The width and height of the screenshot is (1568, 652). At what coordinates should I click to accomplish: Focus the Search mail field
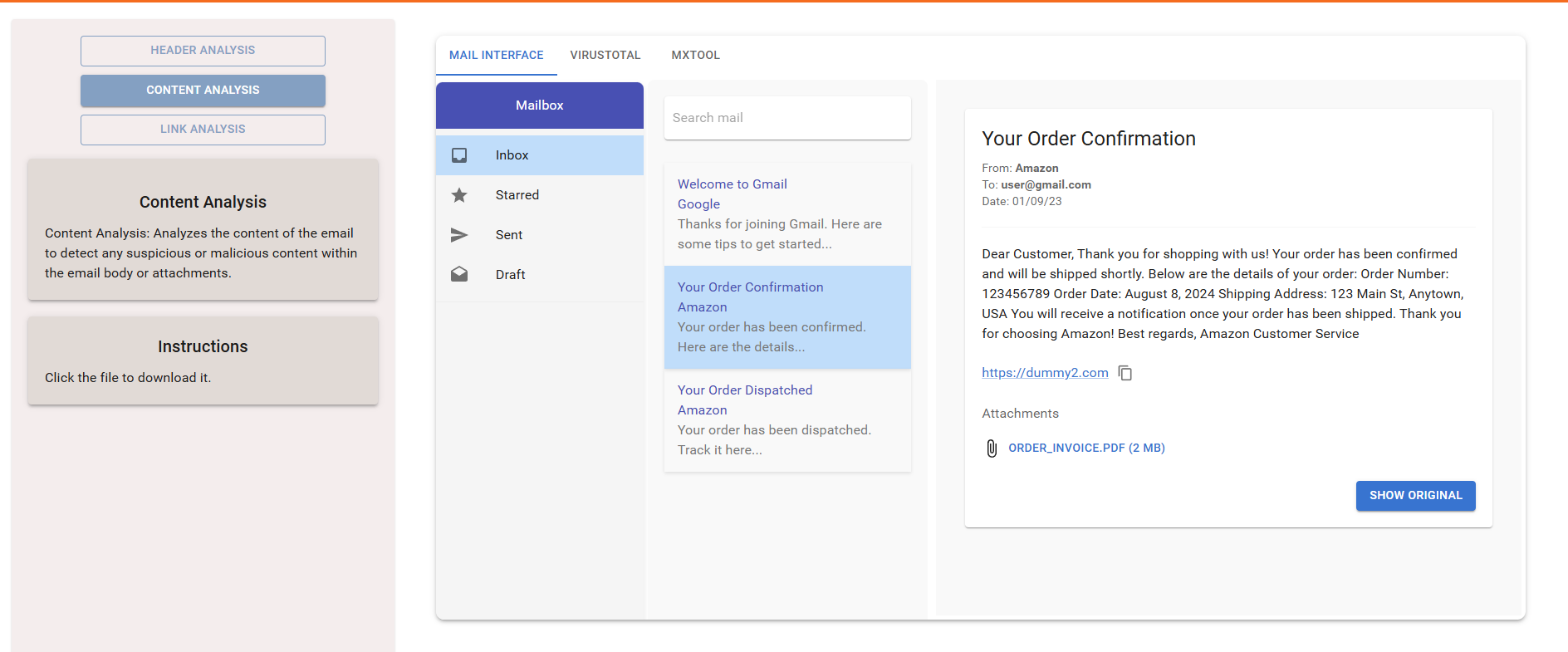click(787, 118)
